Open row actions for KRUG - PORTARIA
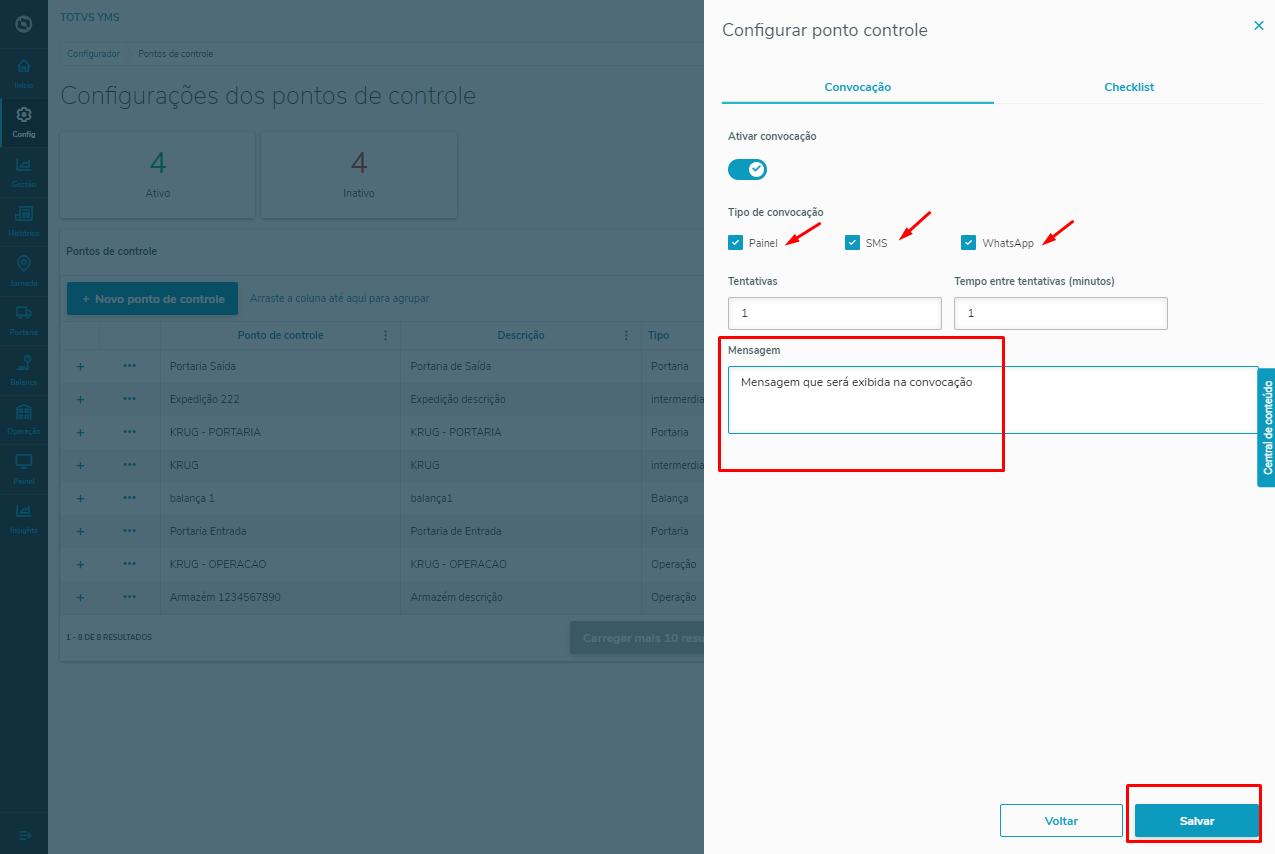Image resolution: width=1275 pixels, height=854 pixels. coord(129,432)
